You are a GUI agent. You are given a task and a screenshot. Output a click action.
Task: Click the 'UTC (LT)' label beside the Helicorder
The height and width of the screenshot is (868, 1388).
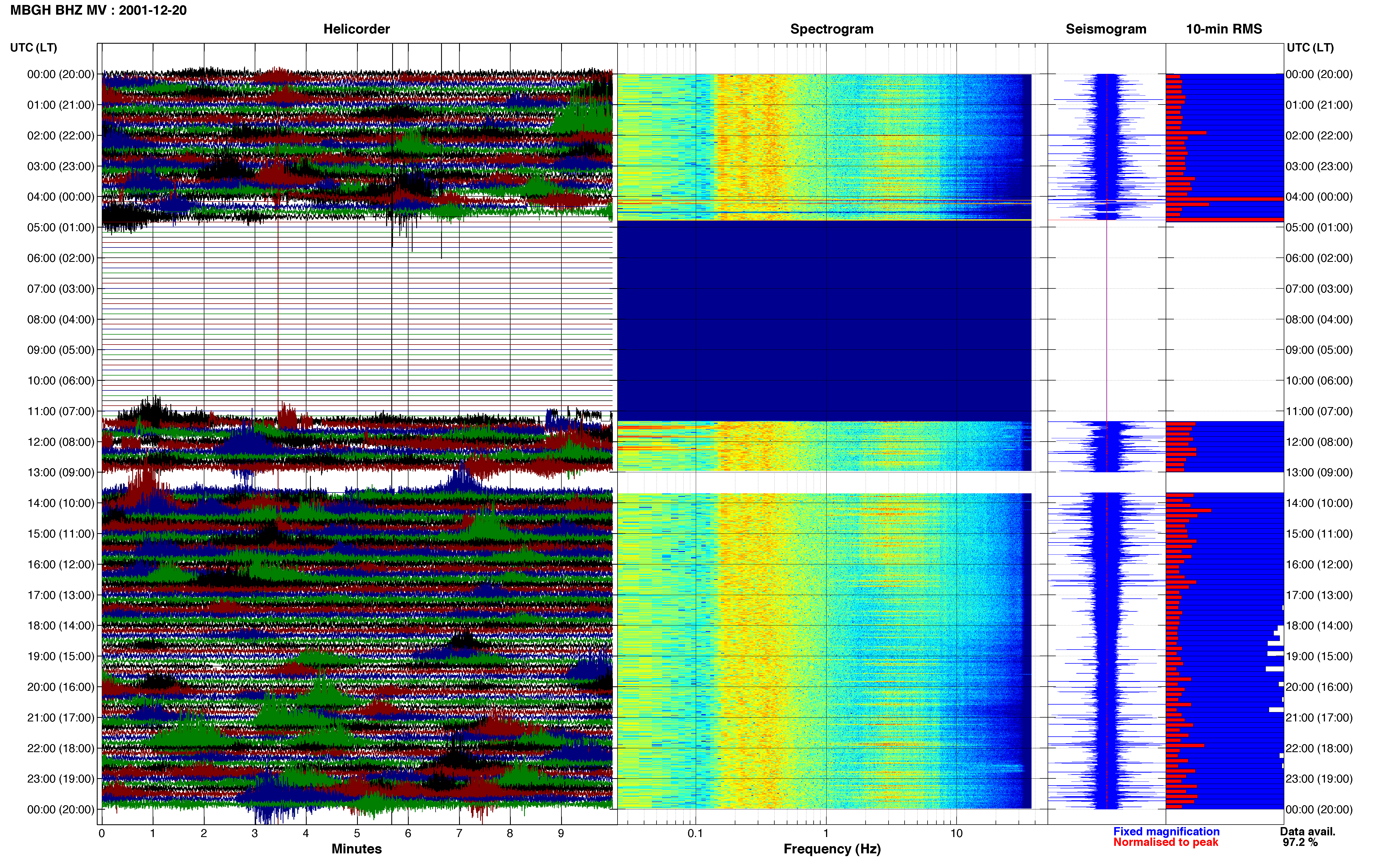[33, 48]
